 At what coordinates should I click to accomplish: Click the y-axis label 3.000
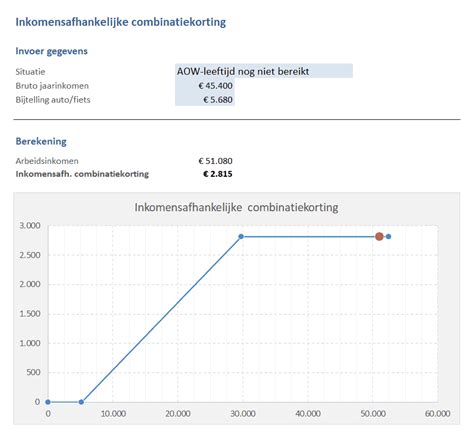pyautogui.click(x=30, y=226)
